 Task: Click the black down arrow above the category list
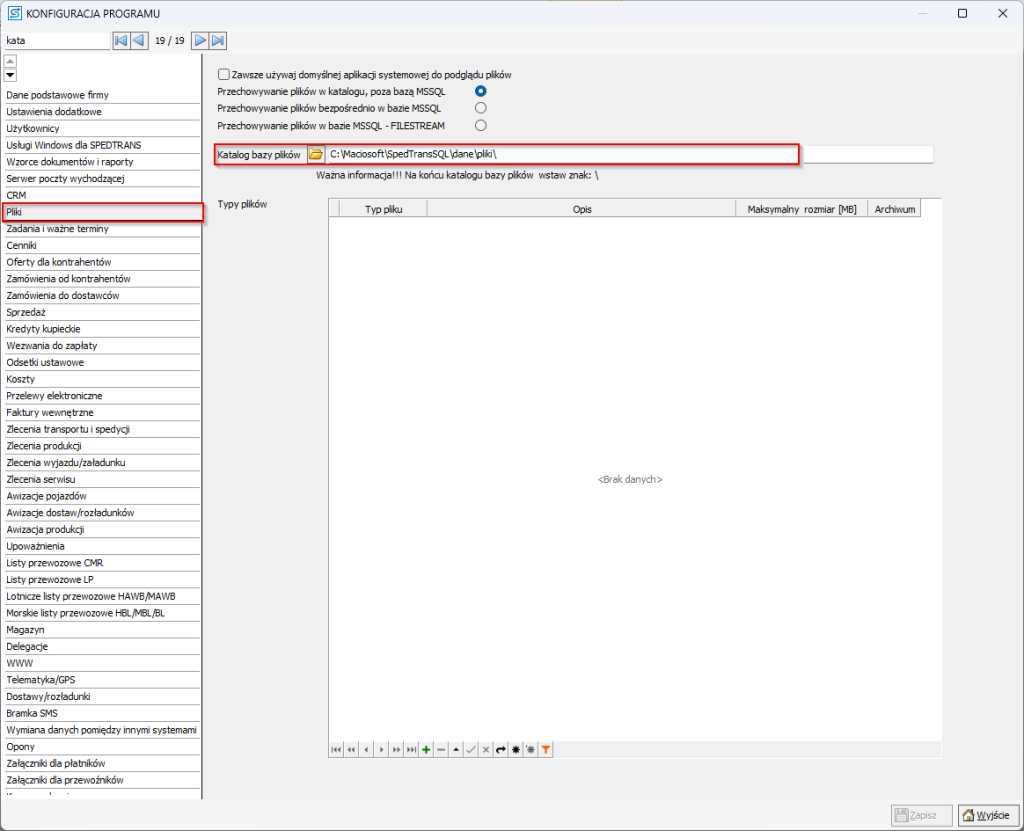coord(10,75)
